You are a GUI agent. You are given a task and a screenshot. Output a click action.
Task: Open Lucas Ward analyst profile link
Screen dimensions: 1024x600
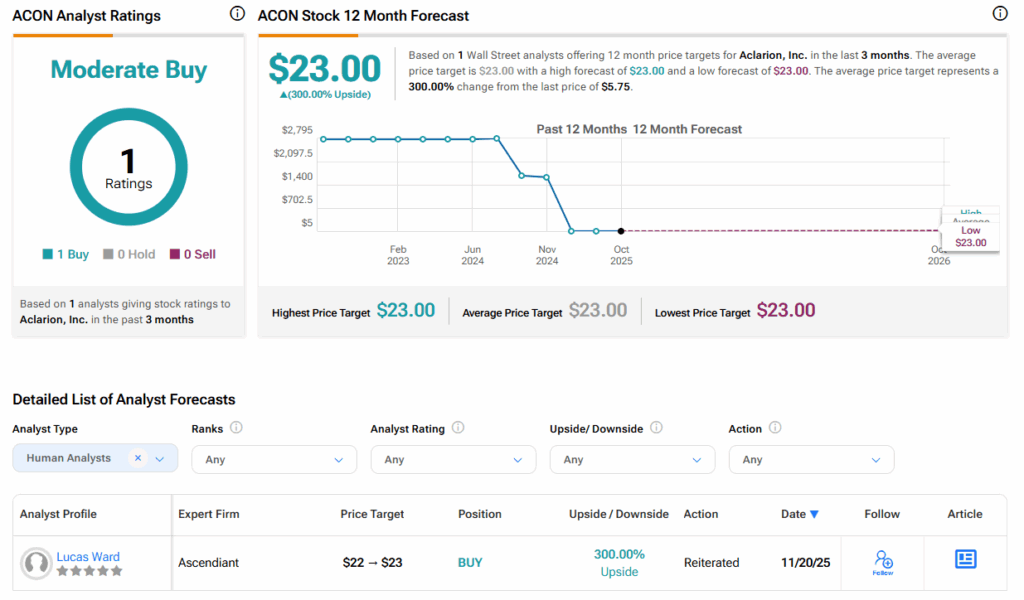coord(88,557)
